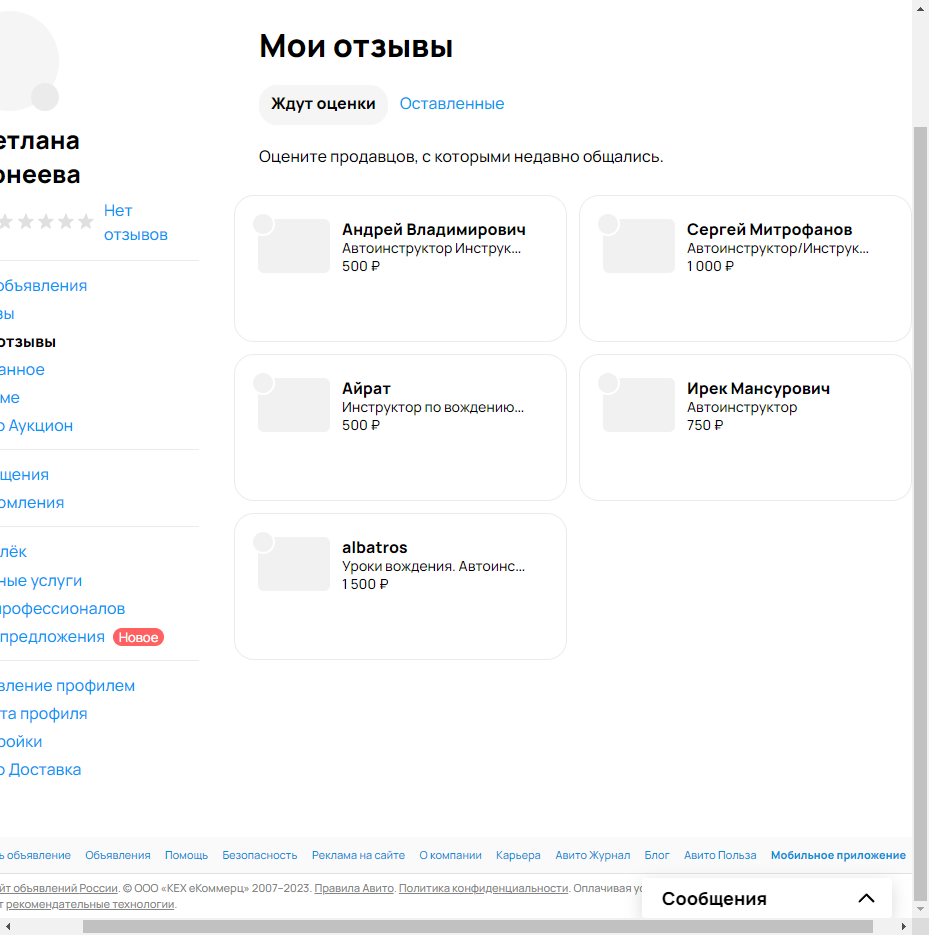Open Авито Журнал footer link
Screen dimensions: 929x935
[593, 855]
